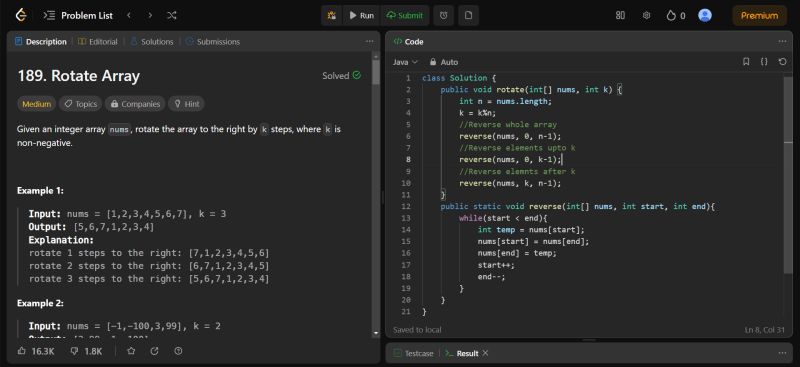This screenshot has height=367, width=800.
Task: Click line number 12 in the gutter
Action: point(406,207)
